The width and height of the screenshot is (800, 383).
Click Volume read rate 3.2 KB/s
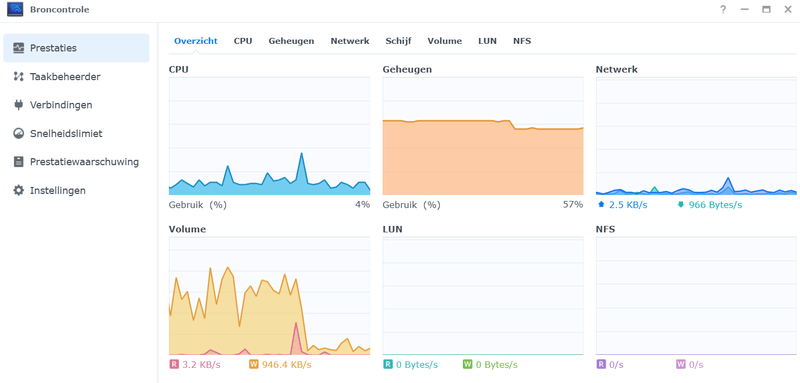202,365
